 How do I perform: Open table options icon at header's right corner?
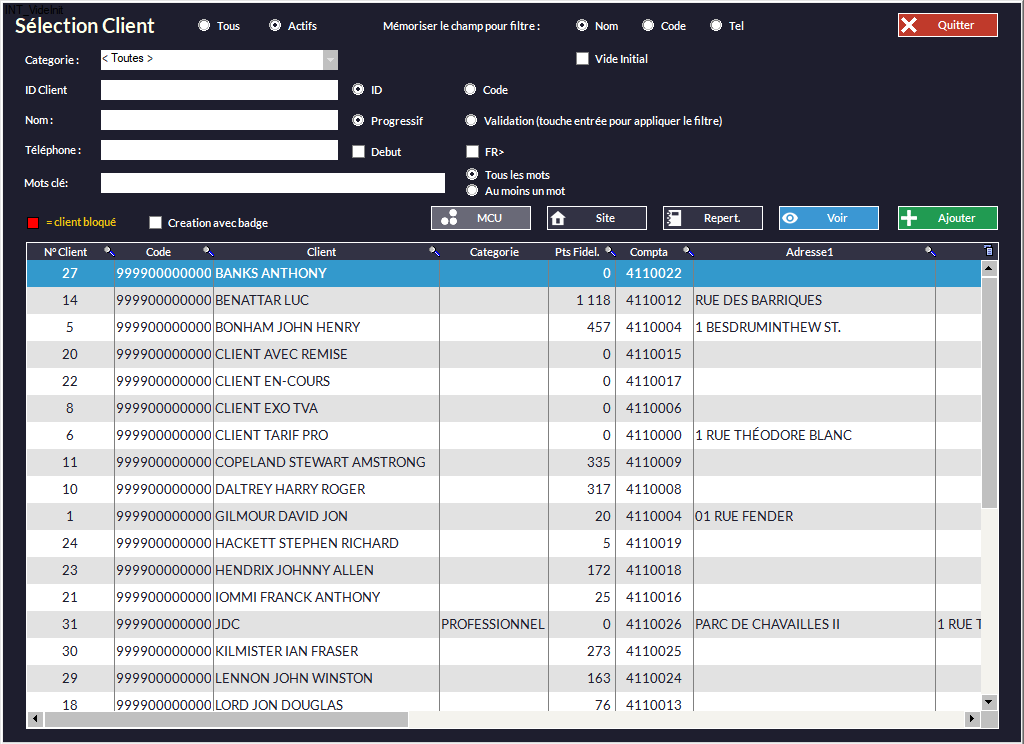pyautogui.click(x=989, y=252)
